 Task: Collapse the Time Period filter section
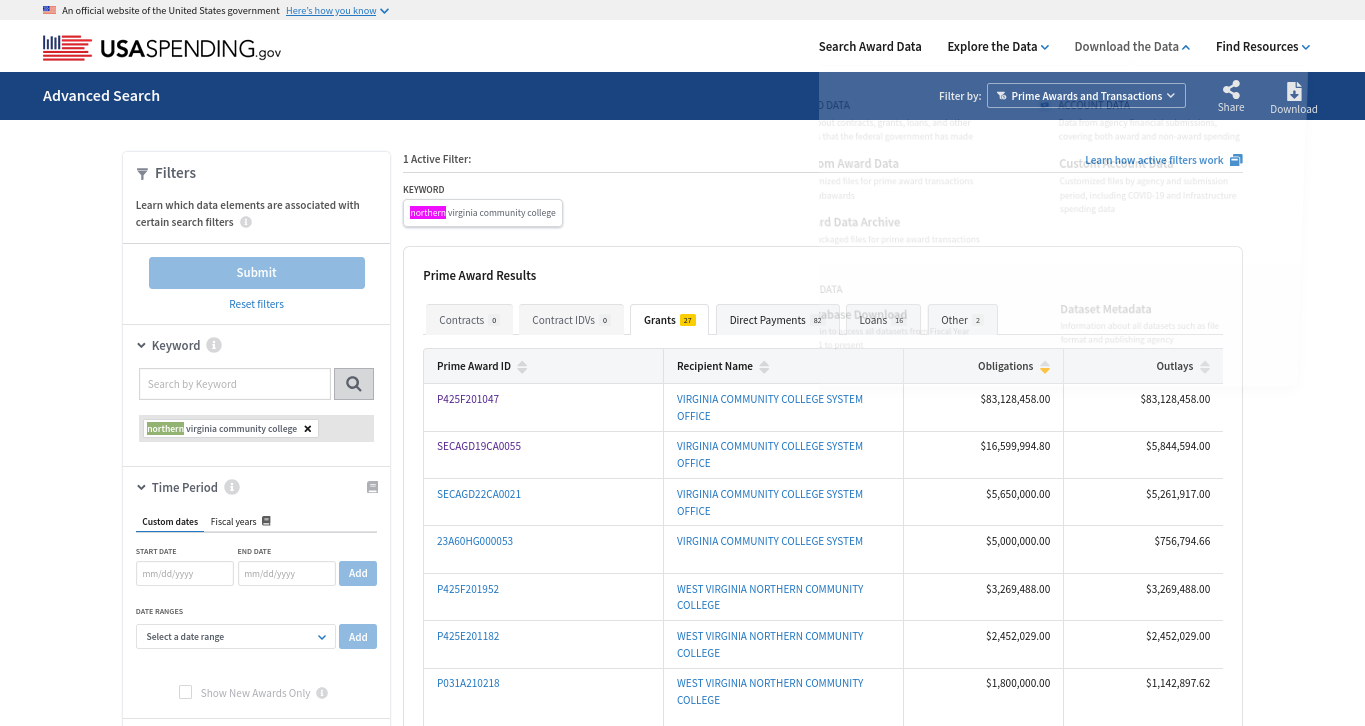(x=142, y=488)
